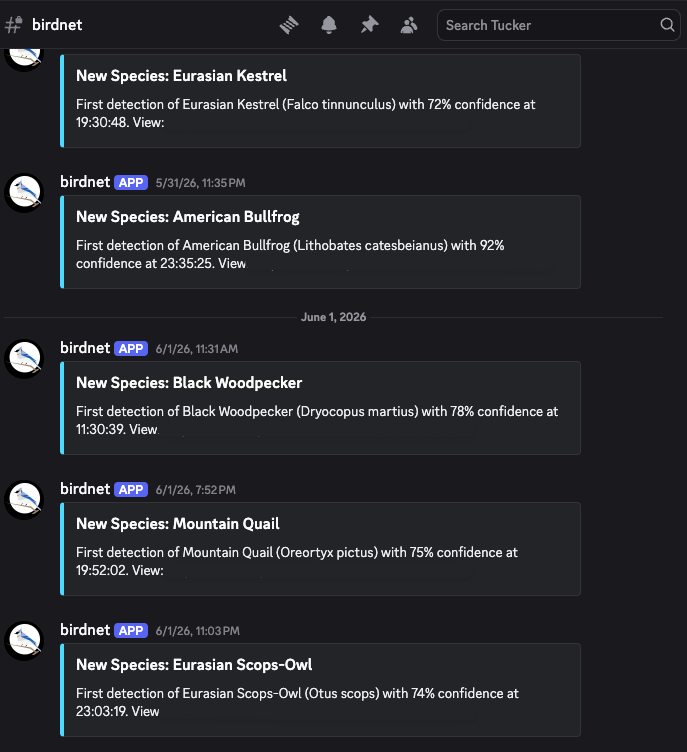The width and height of the screenshot is (687, 752).
Task: Select the New Species: Black Woodpecker title
Action: coord(189,383)
